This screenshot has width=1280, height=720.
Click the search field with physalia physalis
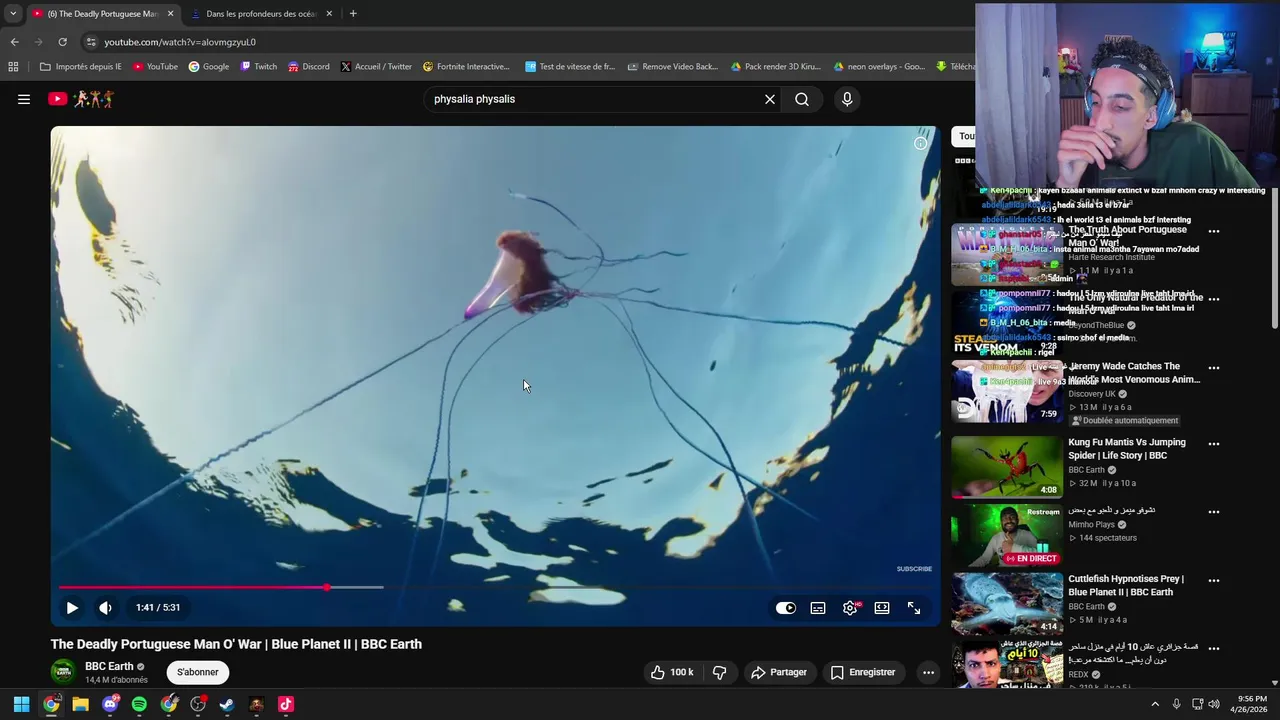(590, 99)
